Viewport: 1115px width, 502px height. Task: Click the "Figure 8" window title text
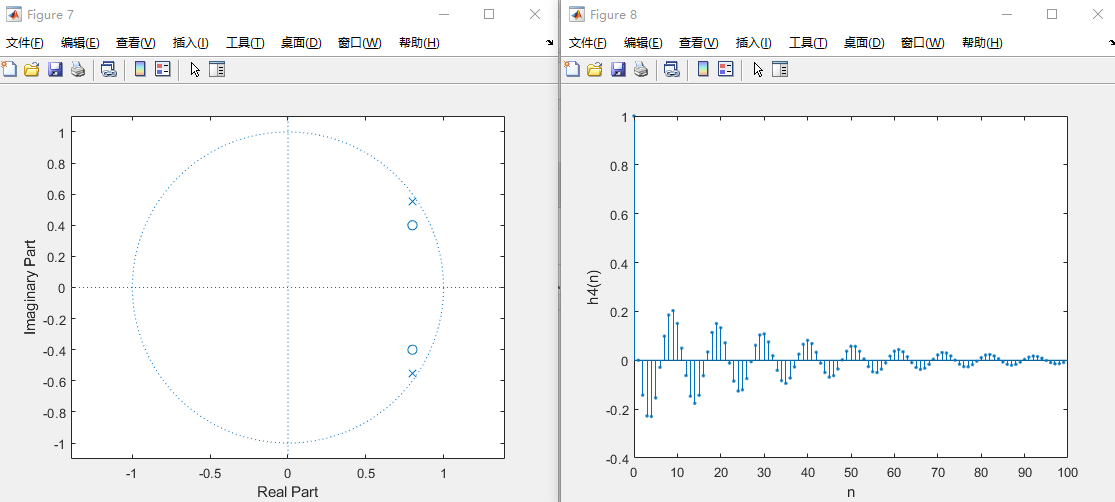click(614, 14)
